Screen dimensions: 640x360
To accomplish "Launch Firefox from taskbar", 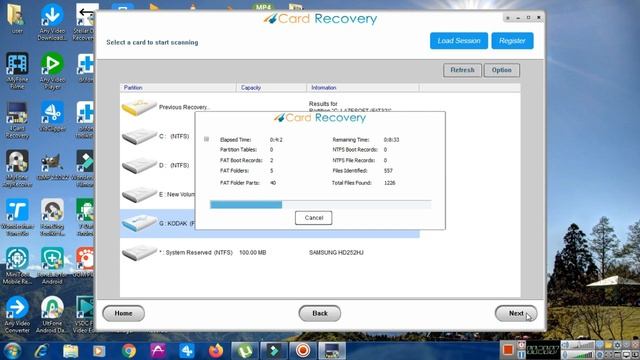I will 216,351.
